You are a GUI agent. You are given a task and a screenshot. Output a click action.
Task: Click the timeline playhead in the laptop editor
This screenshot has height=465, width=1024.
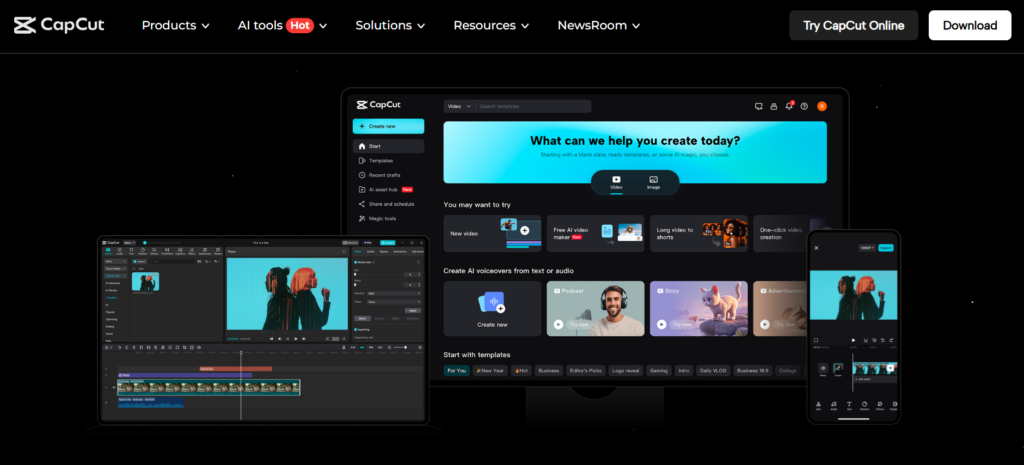[241, 385]
